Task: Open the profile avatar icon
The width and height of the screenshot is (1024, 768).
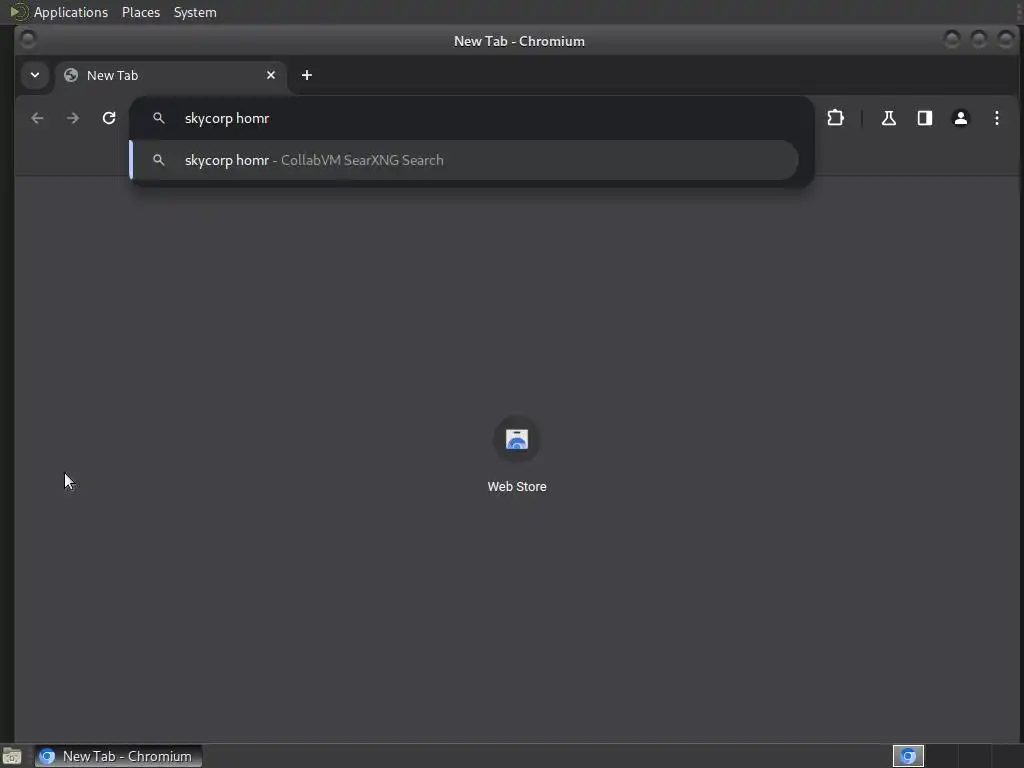Action: click(961, 118)
